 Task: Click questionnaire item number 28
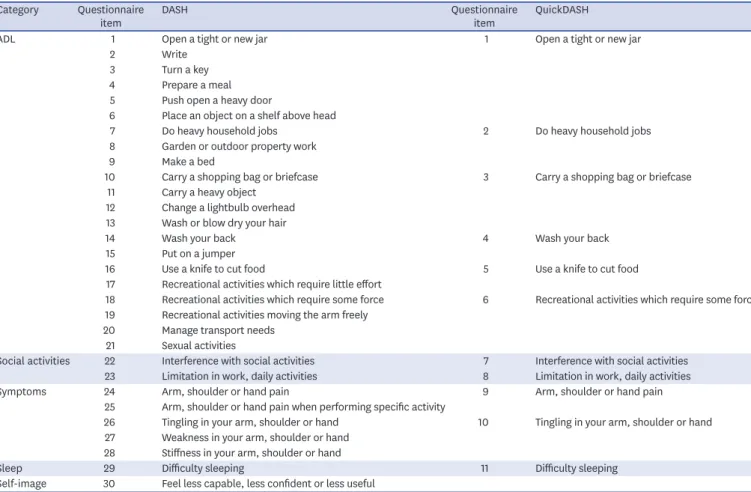(x=109, y=453)
